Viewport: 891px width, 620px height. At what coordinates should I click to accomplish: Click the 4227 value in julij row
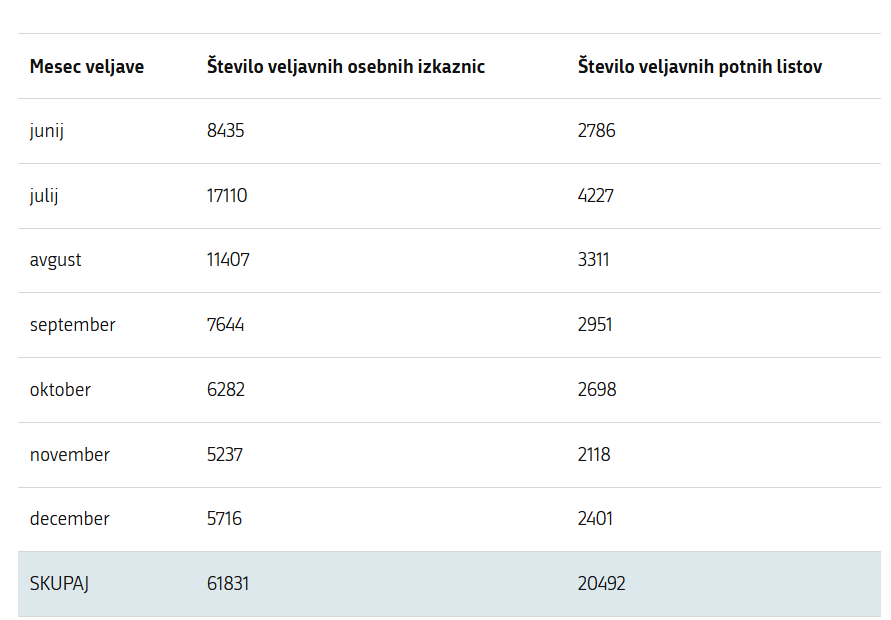[x=596, y=195]
